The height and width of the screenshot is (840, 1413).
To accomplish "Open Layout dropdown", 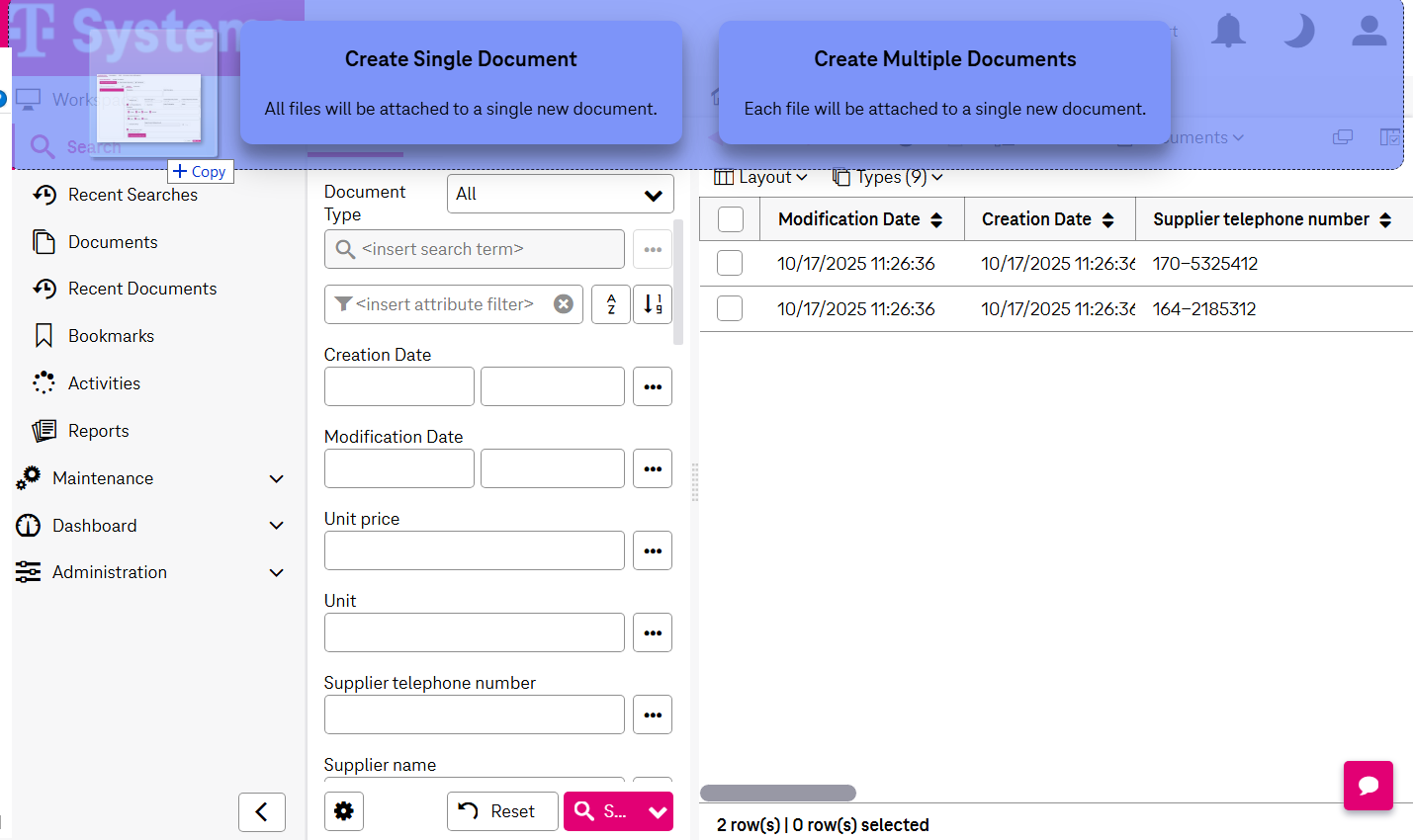I will [760, 177].
